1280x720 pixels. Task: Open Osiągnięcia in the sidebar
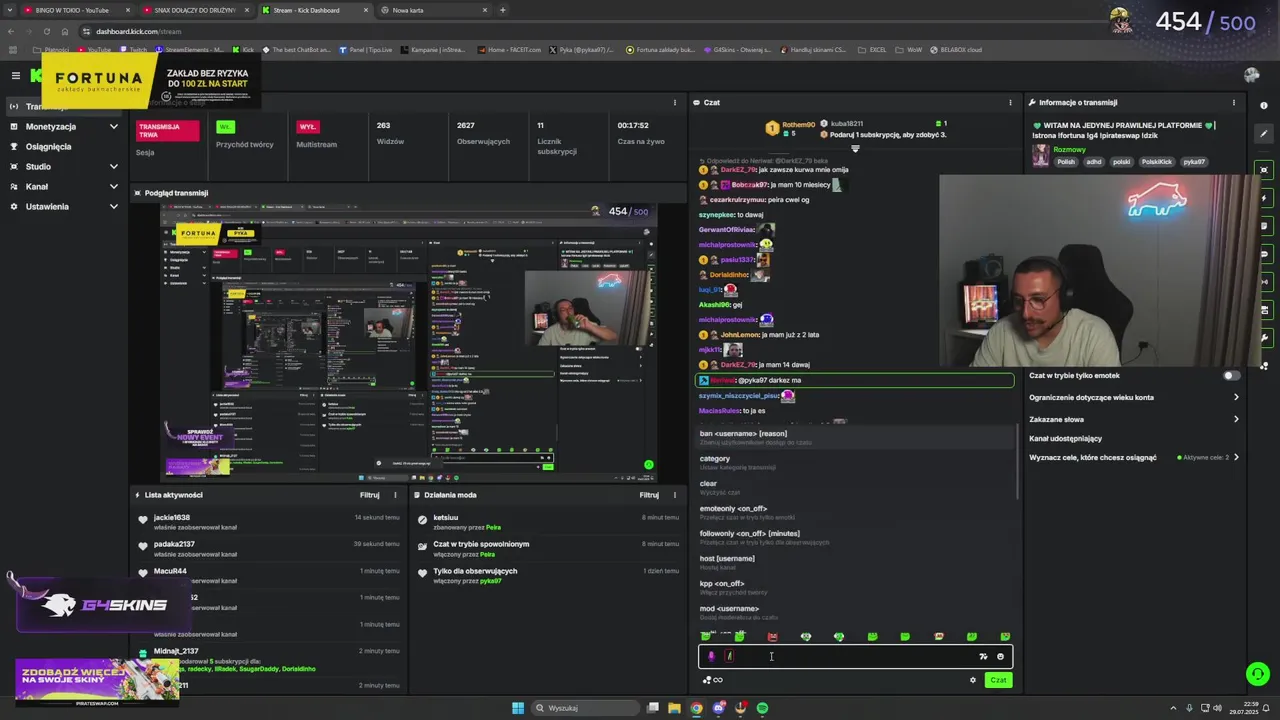(x=64, y=147)
